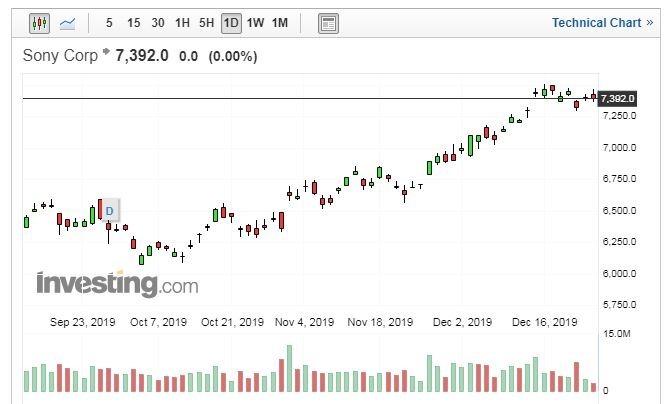Switch to the 1H timeframe
The height and width of the screenshot is (404, 671).
[182, 23]
